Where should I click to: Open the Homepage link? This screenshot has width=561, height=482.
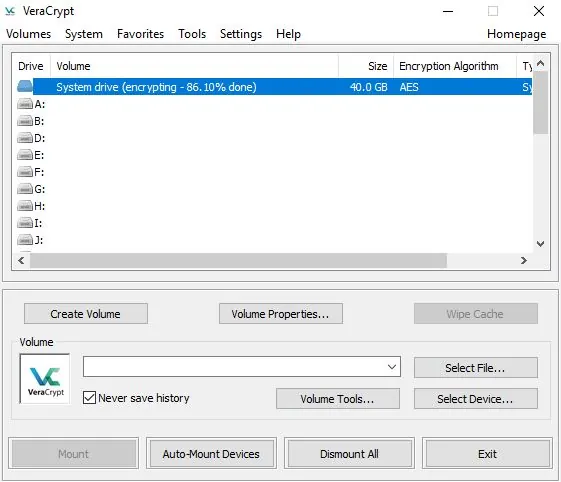point(516,34)
